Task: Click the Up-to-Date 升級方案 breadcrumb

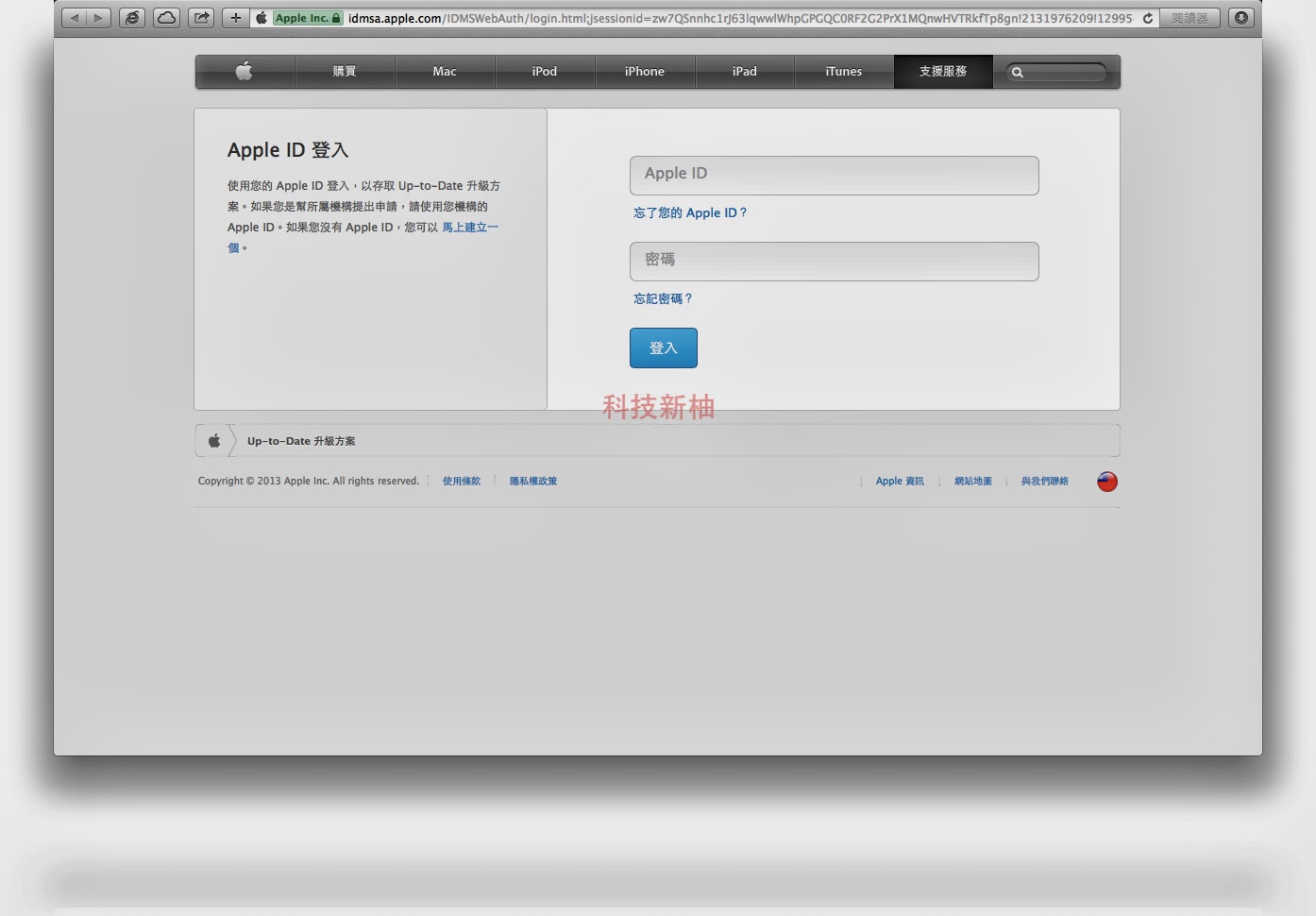Action: click(x=301, y=441)
